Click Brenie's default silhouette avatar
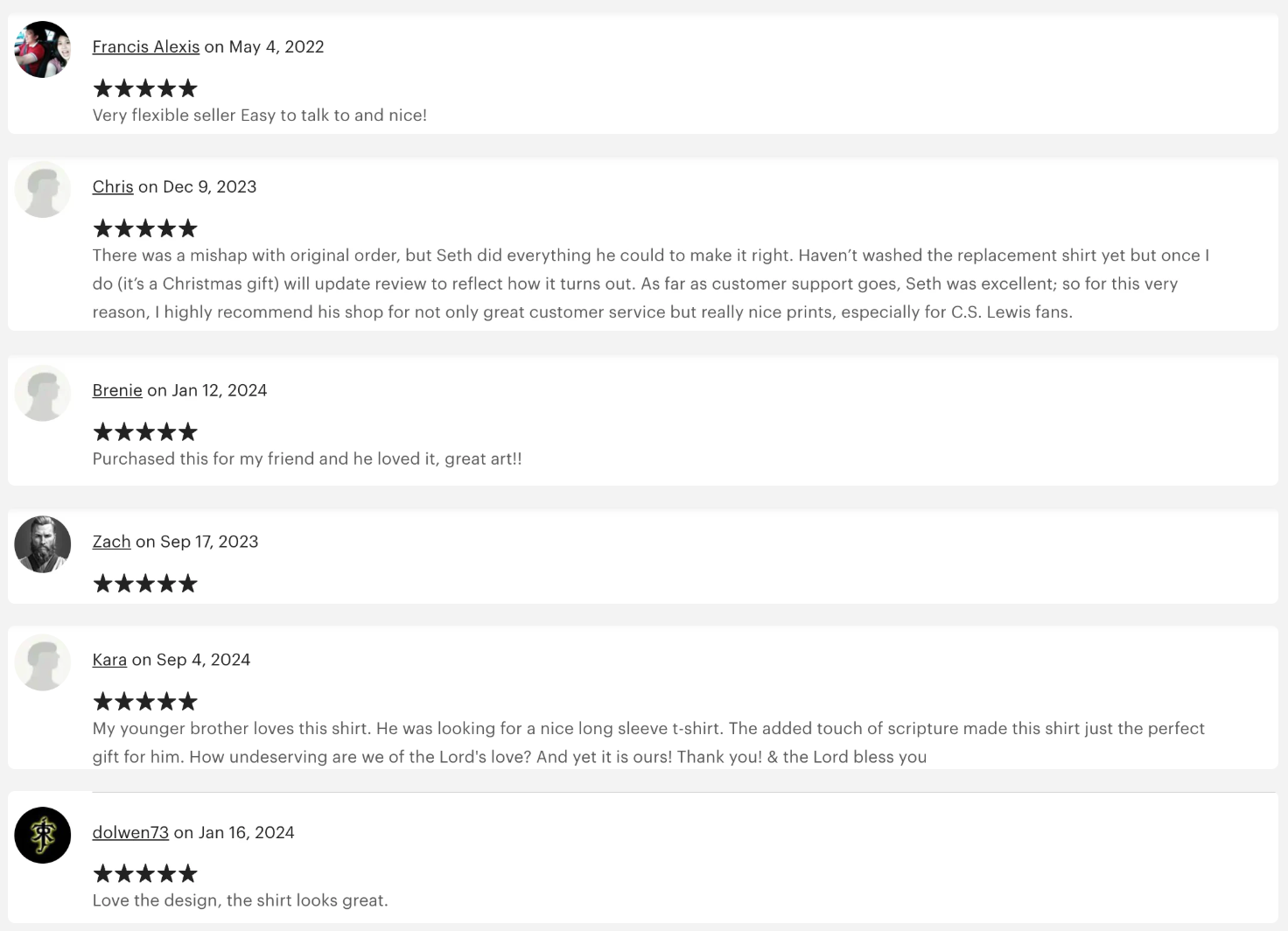The width and height of the screenshot is (1288, 931). [x=42, y=394]
